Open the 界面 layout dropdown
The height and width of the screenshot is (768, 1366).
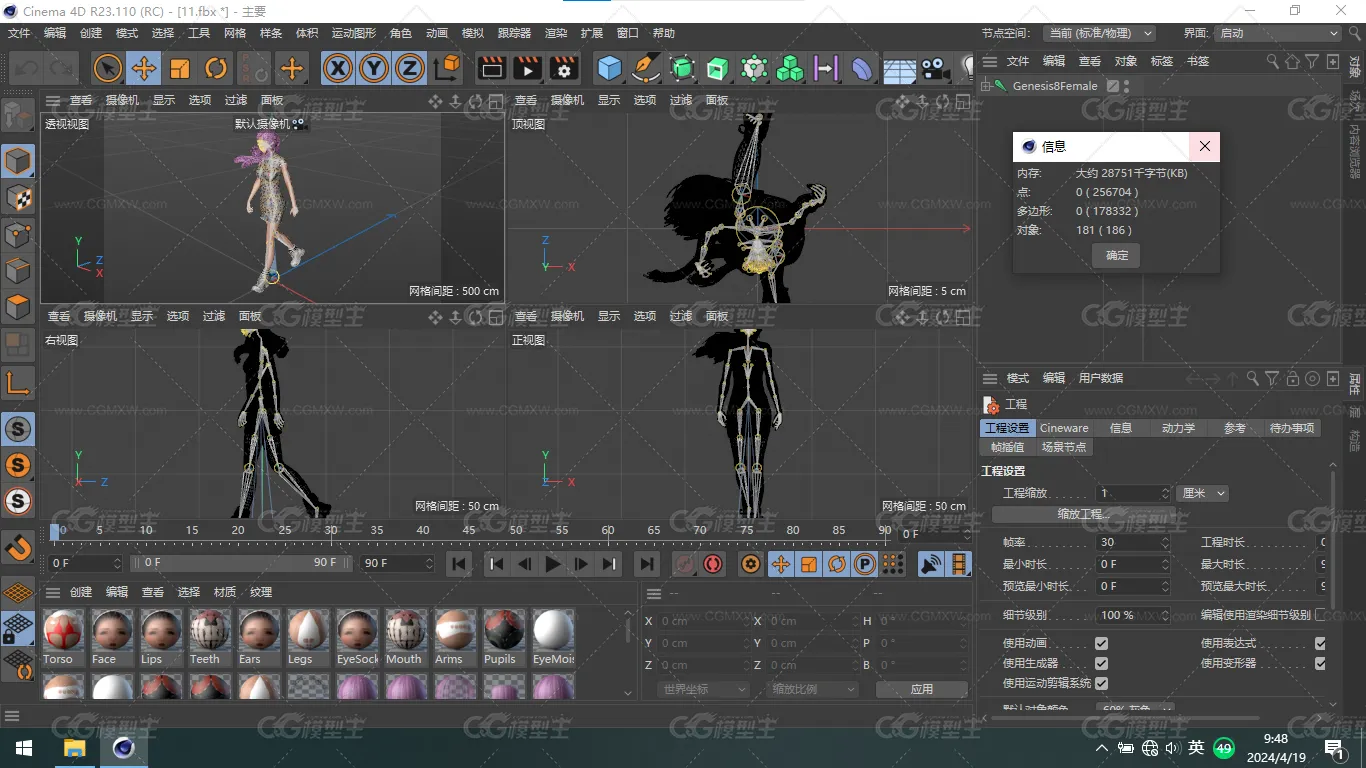coord(1277,33)
